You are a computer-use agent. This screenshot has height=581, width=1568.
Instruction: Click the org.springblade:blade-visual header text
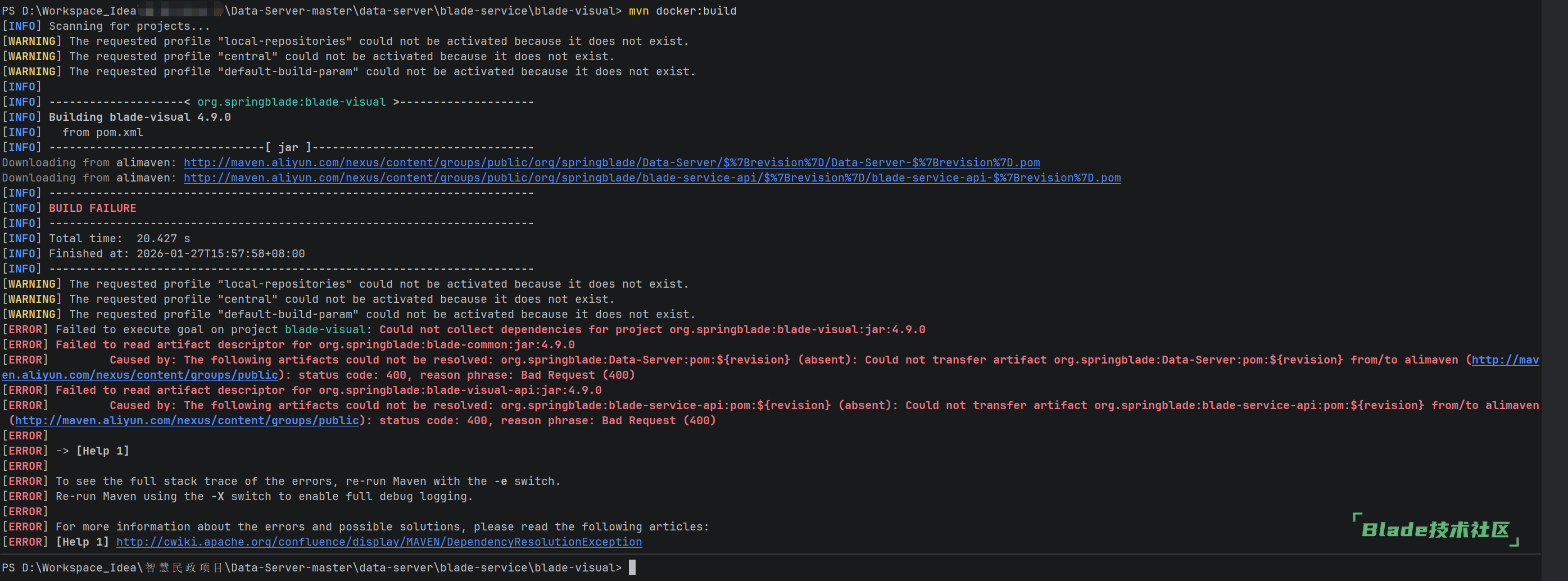pyautogui.click(x=291, y=102)
